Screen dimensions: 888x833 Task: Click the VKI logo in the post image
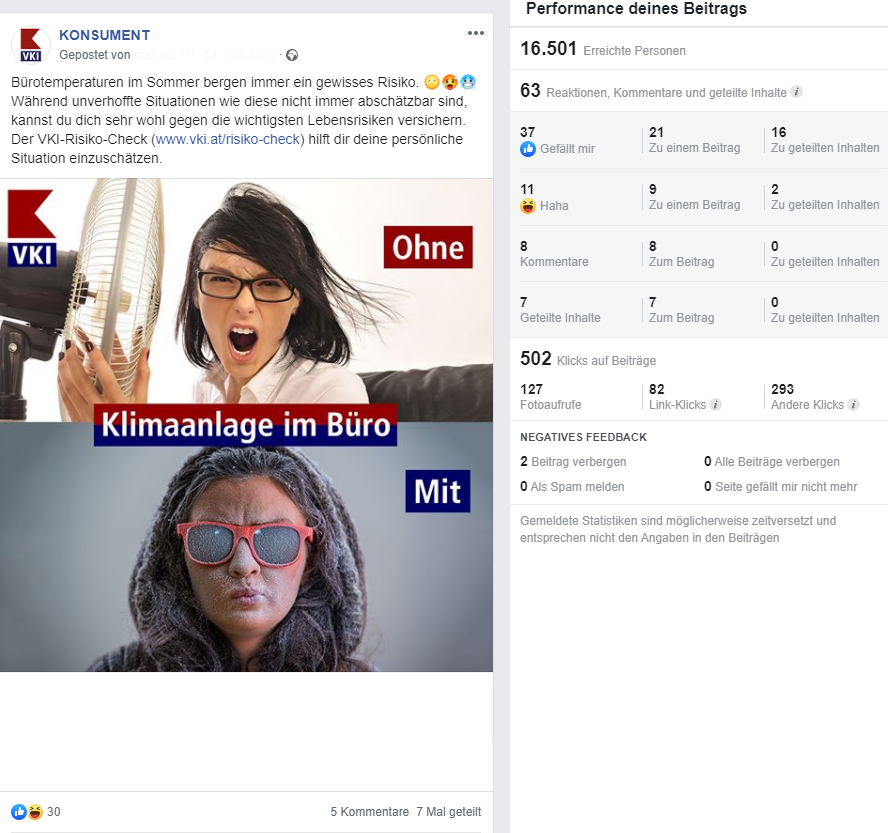(x=32, y=228)
